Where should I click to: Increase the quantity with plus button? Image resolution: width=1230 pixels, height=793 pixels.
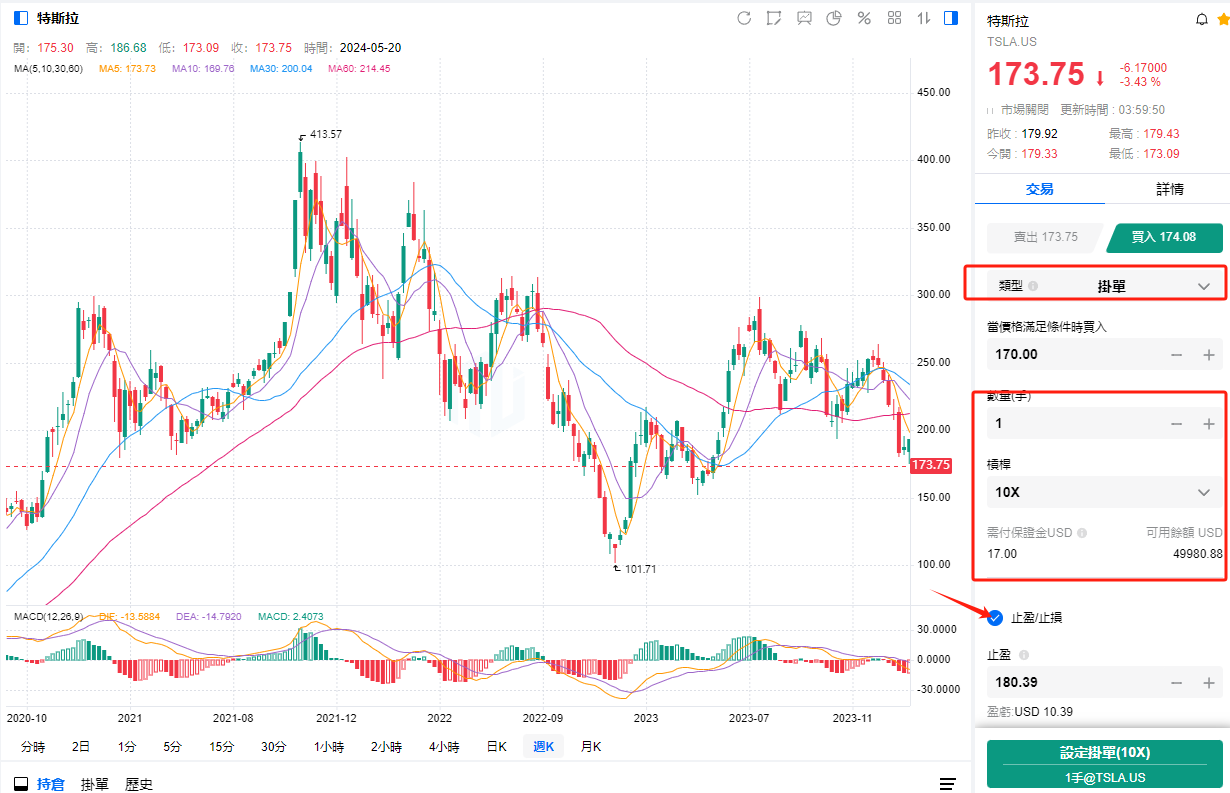[1208, 424]
